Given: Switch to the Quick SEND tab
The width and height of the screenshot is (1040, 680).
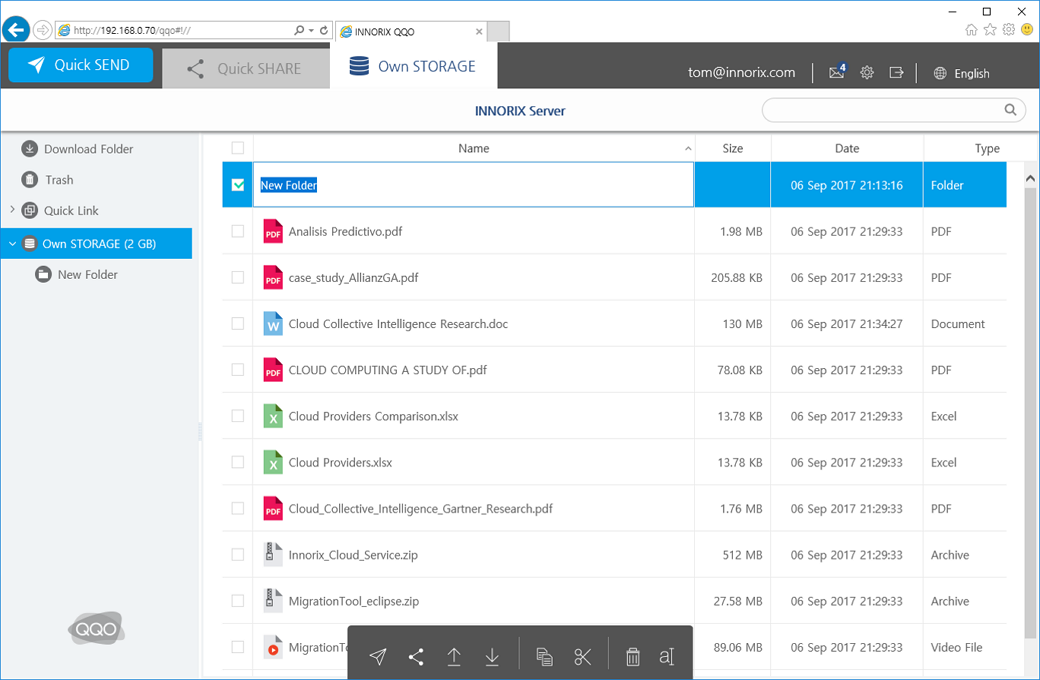Looking at the screenshot, I should point(80,65).
